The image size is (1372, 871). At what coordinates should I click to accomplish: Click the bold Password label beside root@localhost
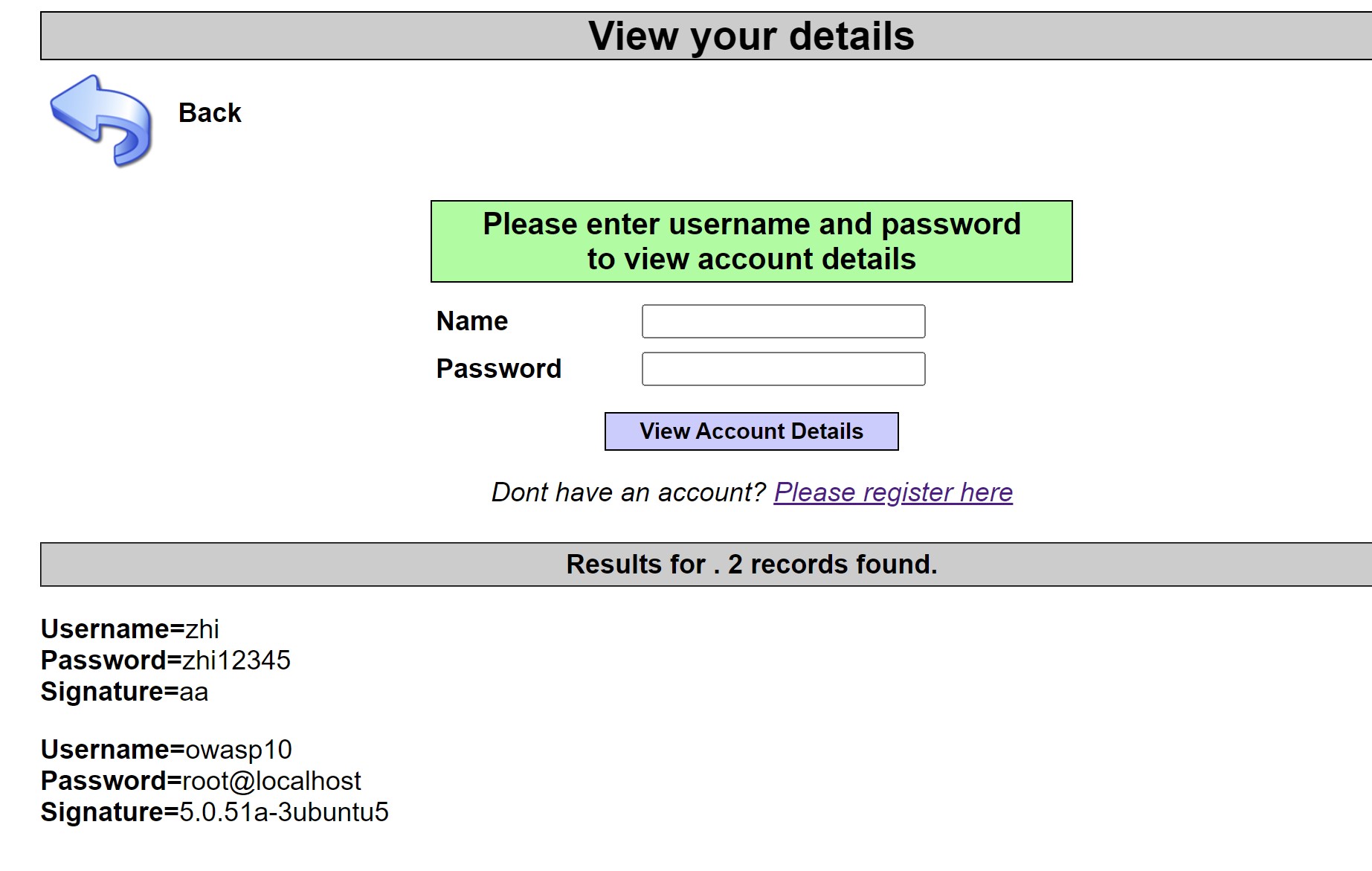[x=110, y=781]
